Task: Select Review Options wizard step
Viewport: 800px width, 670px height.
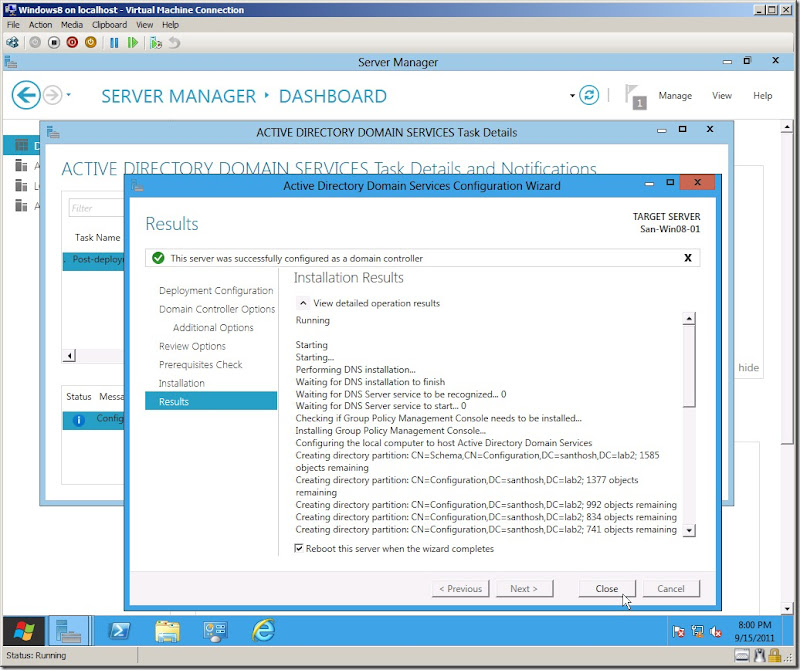Action: pyautogui.click(x=192, y=346)
